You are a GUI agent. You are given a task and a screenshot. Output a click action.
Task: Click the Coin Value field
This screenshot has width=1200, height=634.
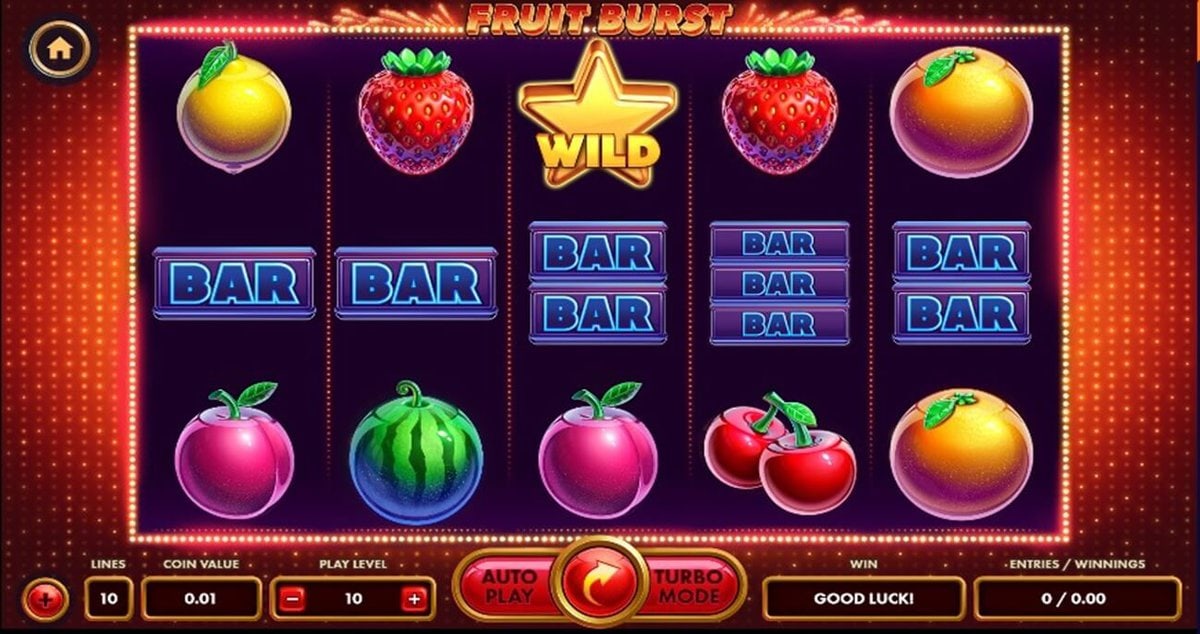click(x=201, y=599)
